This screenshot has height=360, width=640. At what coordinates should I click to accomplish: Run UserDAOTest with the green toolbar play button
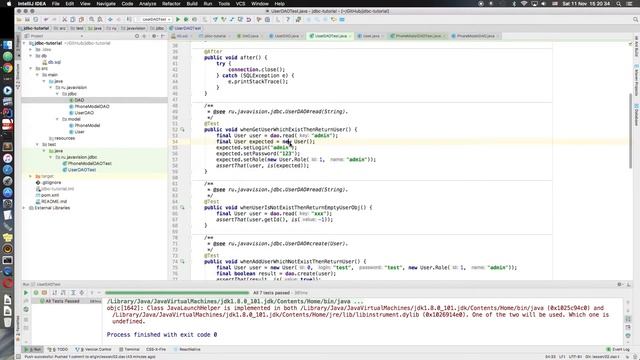(178, 20)
